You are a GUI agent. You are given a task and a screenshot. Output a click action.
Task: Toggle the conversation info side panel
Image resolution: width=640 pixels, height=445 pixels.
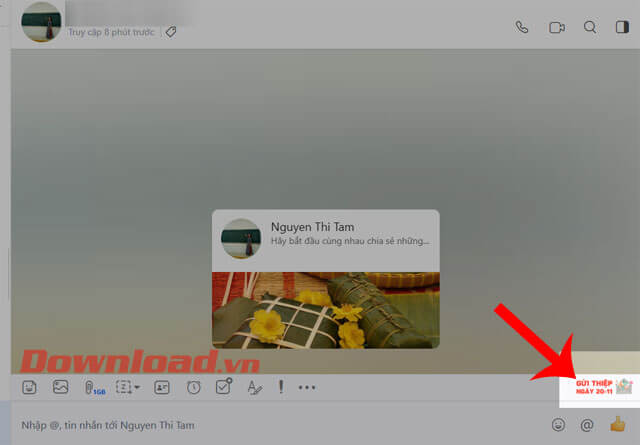point(621,27)
